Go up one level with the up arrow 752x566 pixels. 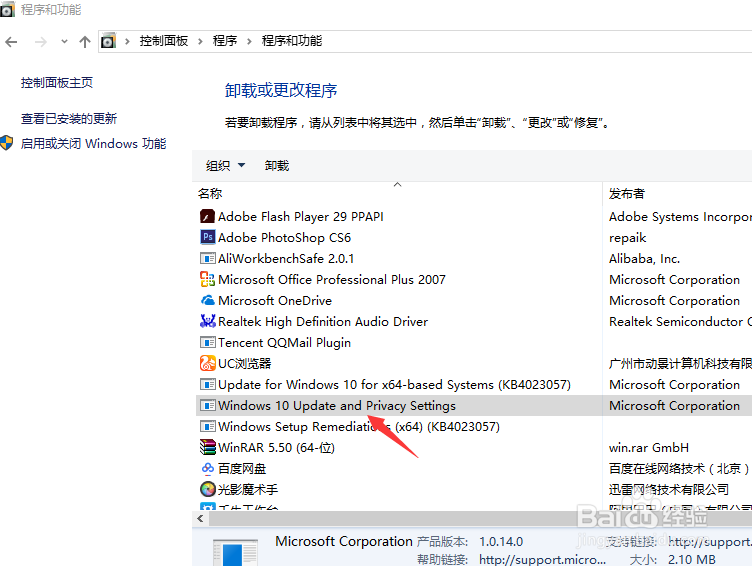85,42
